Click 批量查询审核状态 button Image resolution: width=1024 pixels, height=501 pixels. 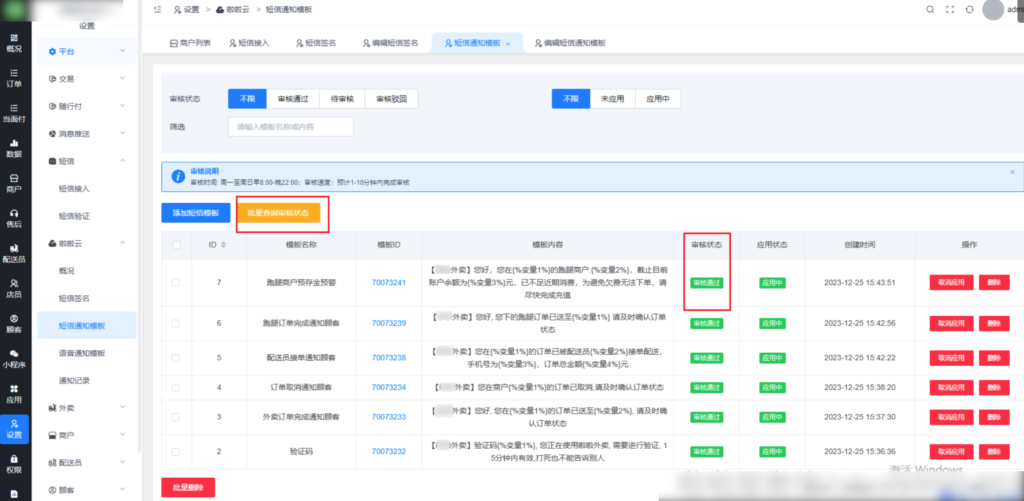[278, 213]
